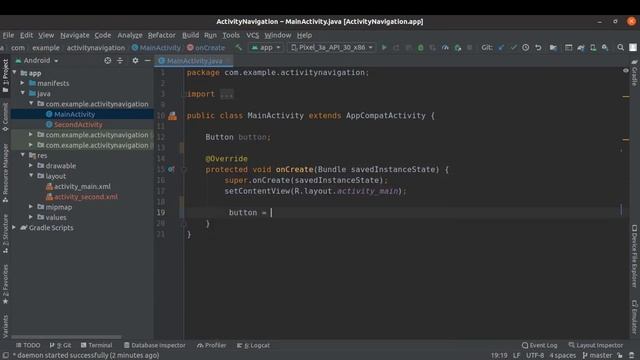Select MainActivity in the project tree
Image resolution: width=640 pixels, height=360 pixels.
pyautogui.click(x=74, y=114)
